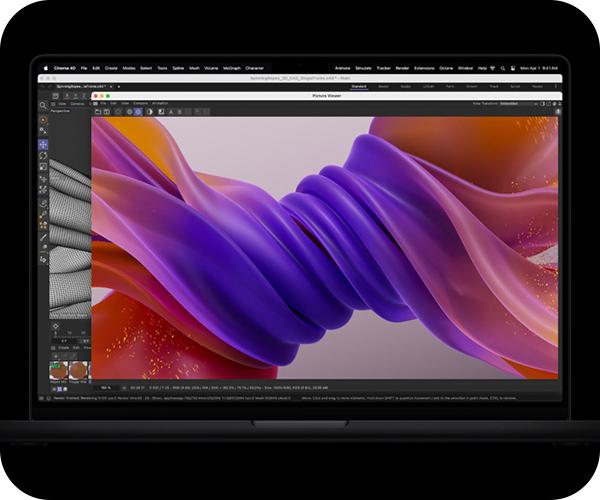
Task: Click the open folder icon in Picture Viewer
Action: (97, 111)
